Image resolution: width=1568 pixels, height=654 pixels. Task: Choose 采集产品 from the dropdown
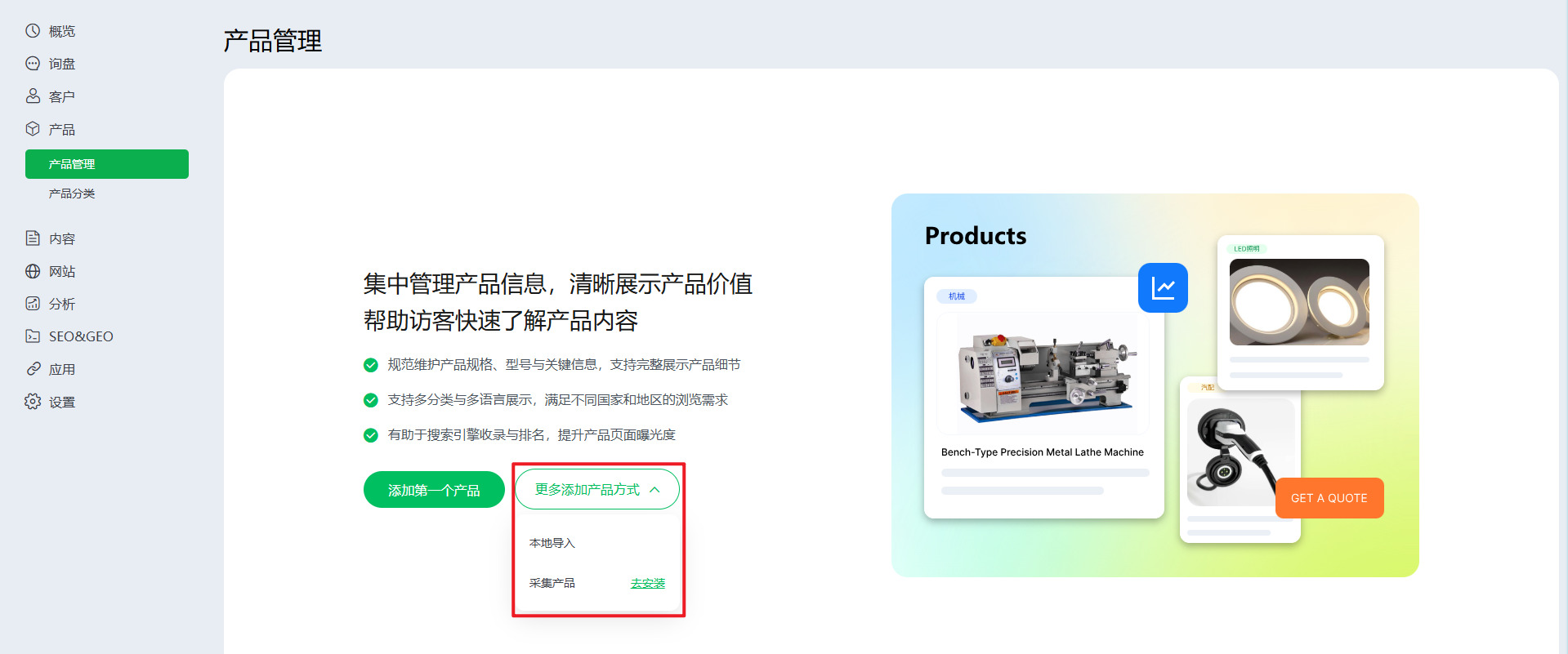tap(552, 583)
